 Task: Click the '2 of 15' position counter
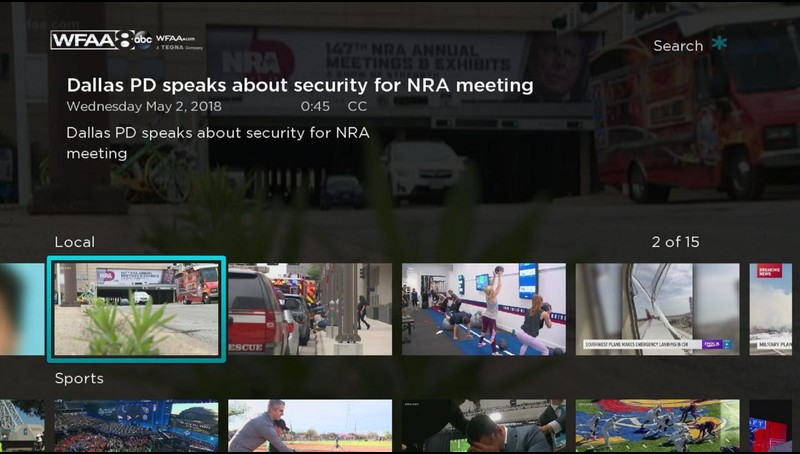(675, 242)
